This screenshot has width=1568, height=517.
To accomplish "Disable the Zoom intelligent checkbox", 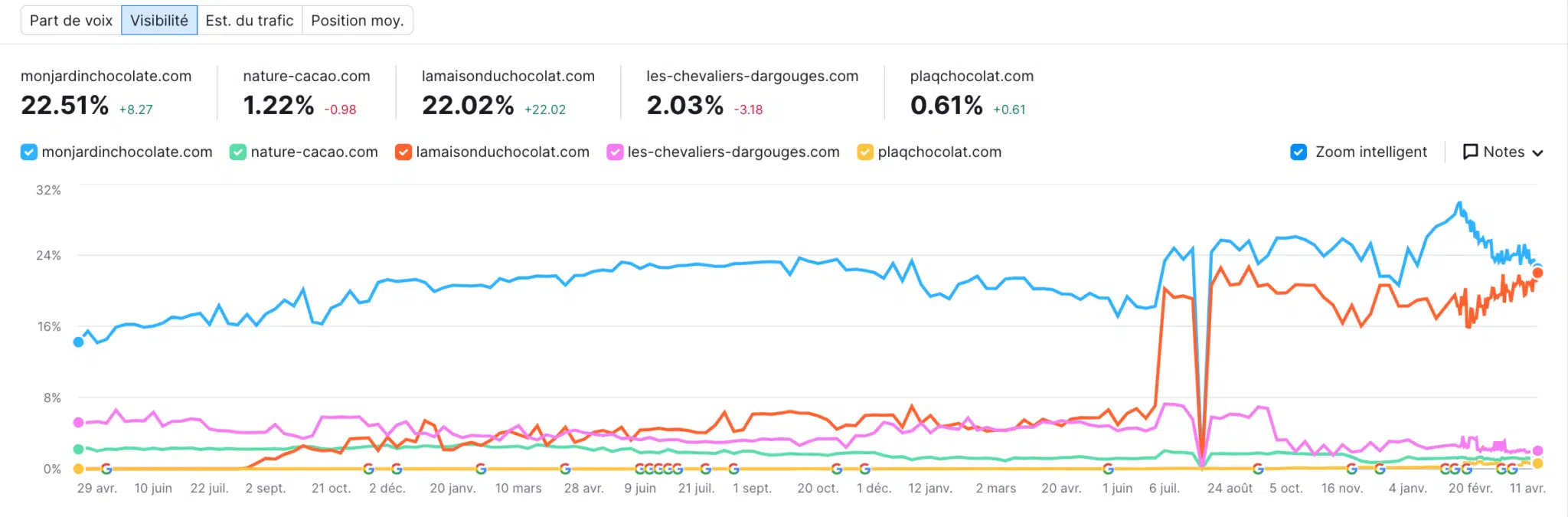I will [1298, 152].
